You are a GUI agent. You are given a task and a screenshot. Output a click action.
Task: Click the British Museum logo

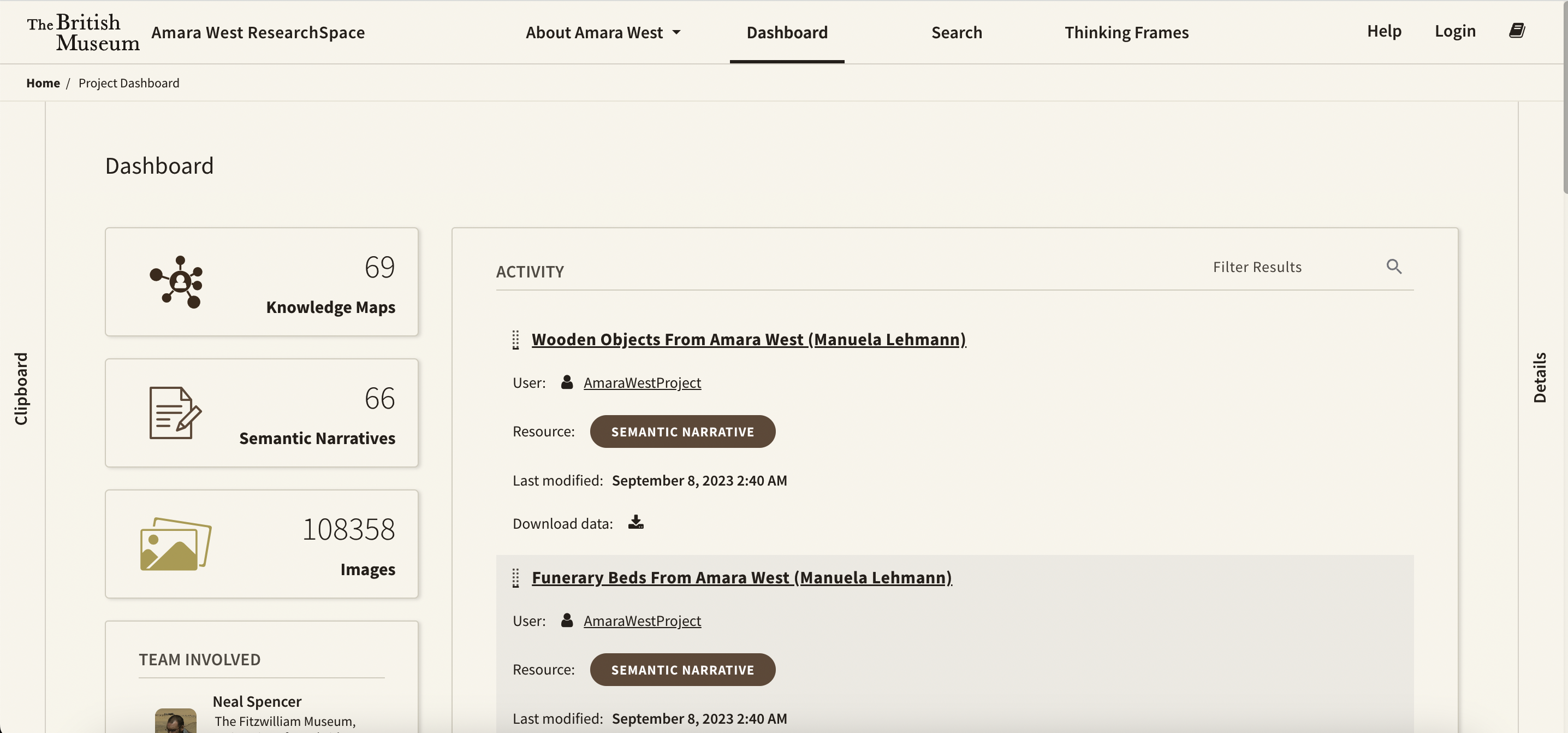[x=83, y=32]
